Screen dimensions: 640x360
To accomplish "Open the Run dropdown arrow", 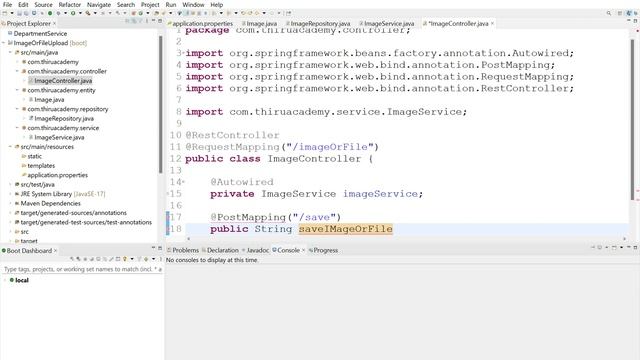I will click(x=80, y=13).
